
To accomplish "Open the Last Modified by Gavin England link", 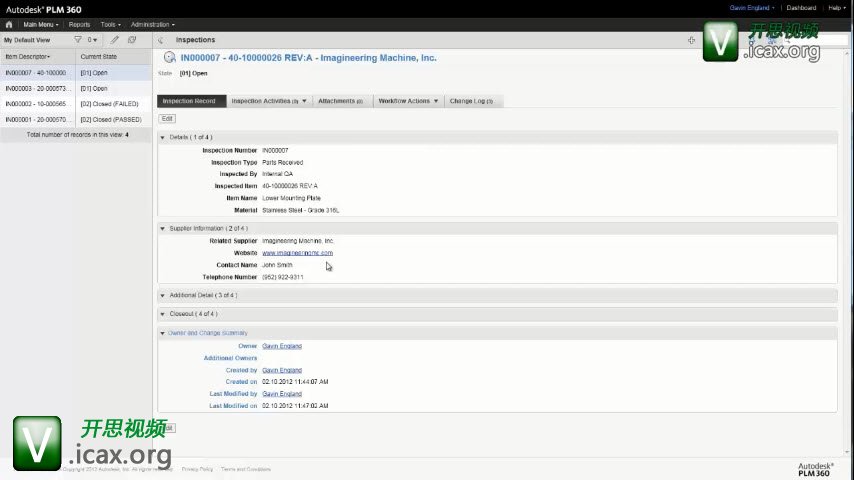I will click(x=282, y=393).
